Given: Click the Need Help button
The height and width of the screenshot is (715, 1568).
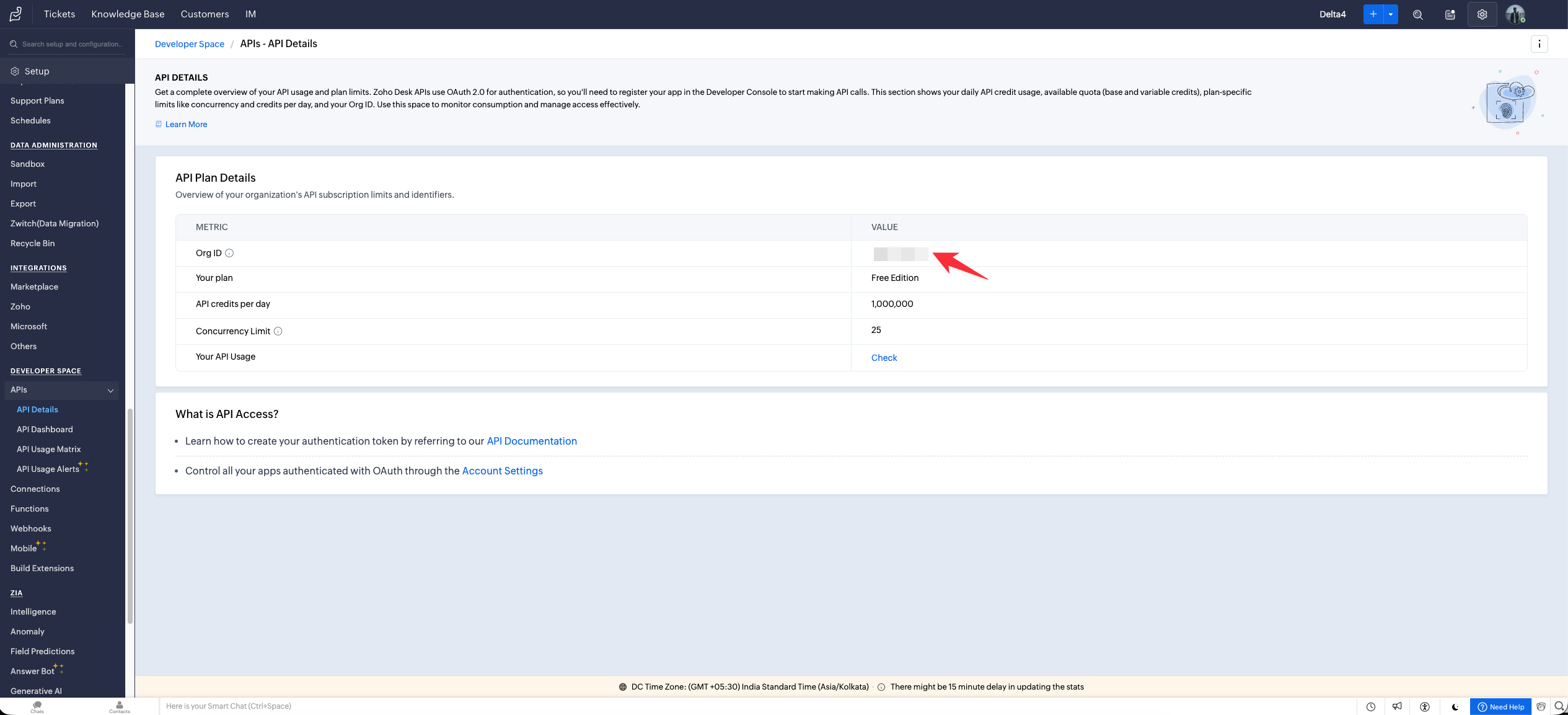Looking at the screenshot, I should click(x=1500, y=707).
